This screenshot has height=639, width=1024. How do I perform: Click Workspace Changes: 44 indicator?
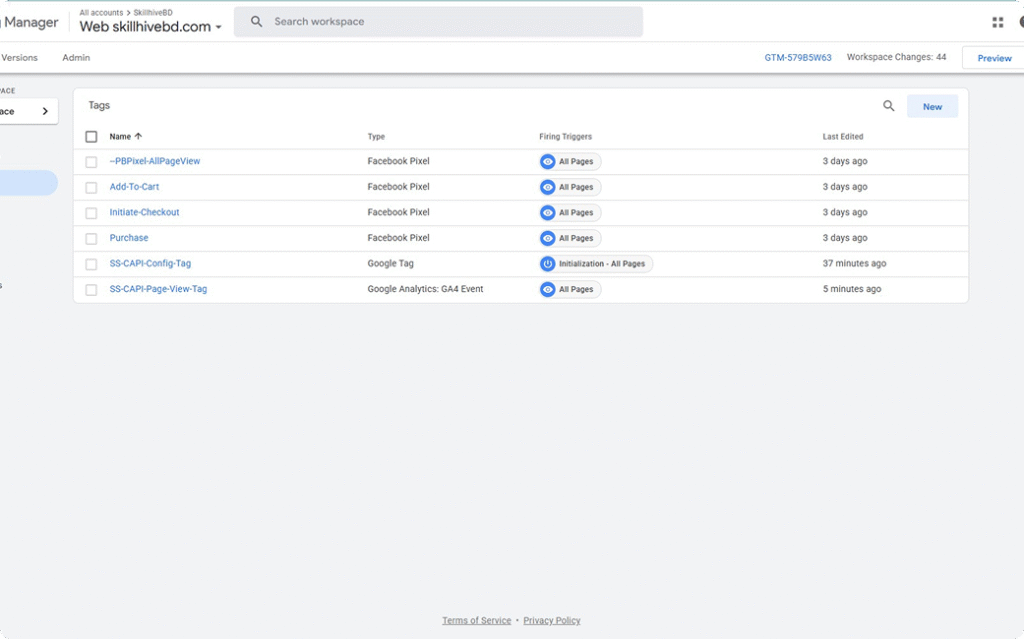[897, 57]
